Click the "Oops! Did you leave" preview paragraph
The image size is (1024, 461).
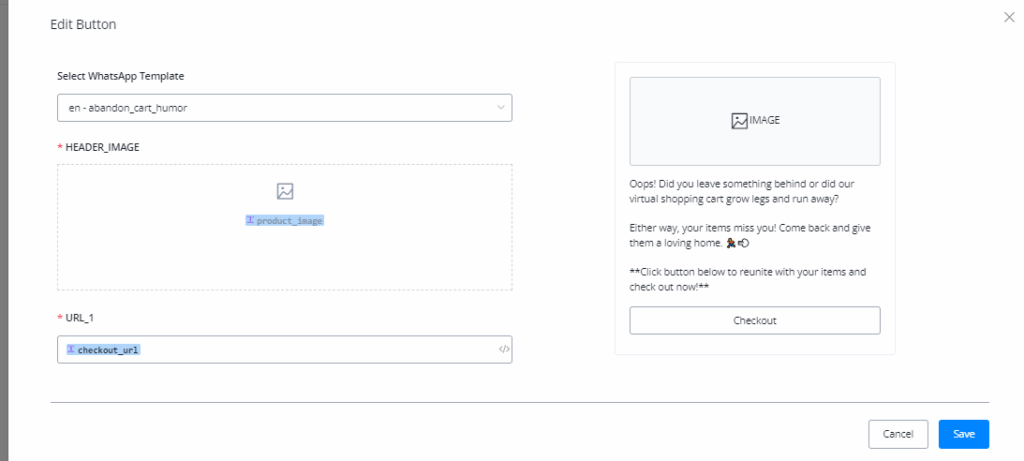(x=748, y=191)
